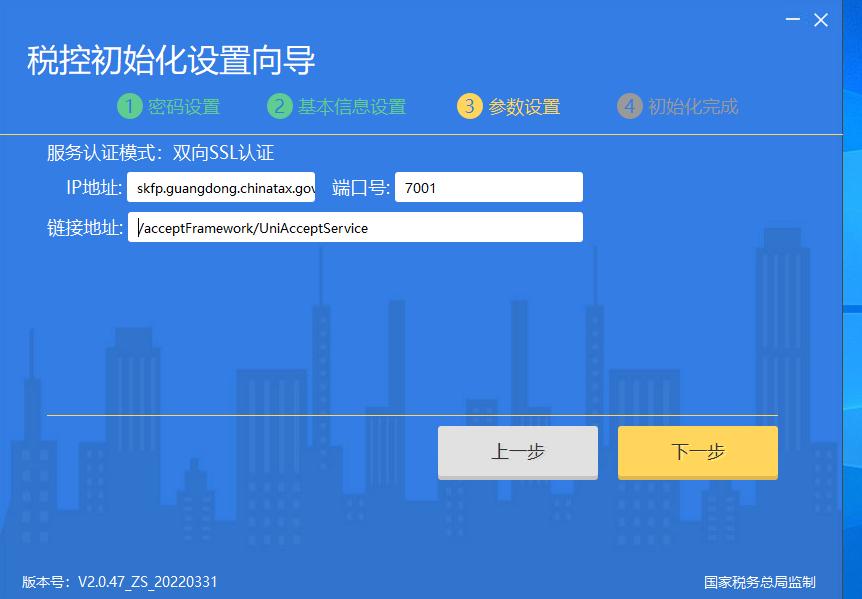Select the 初始化完成 wizard step
862x599 pixels.
click(x=694, y=106)
